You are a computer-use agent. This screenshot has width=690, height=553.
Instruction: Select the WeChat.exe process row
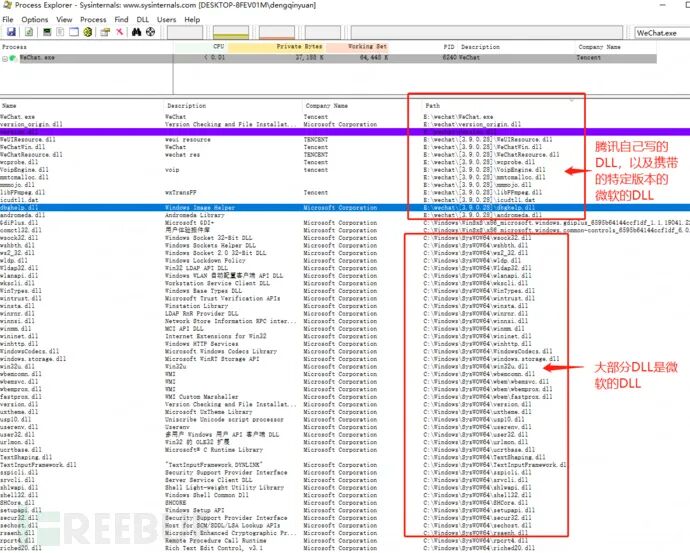click(328, 58)
